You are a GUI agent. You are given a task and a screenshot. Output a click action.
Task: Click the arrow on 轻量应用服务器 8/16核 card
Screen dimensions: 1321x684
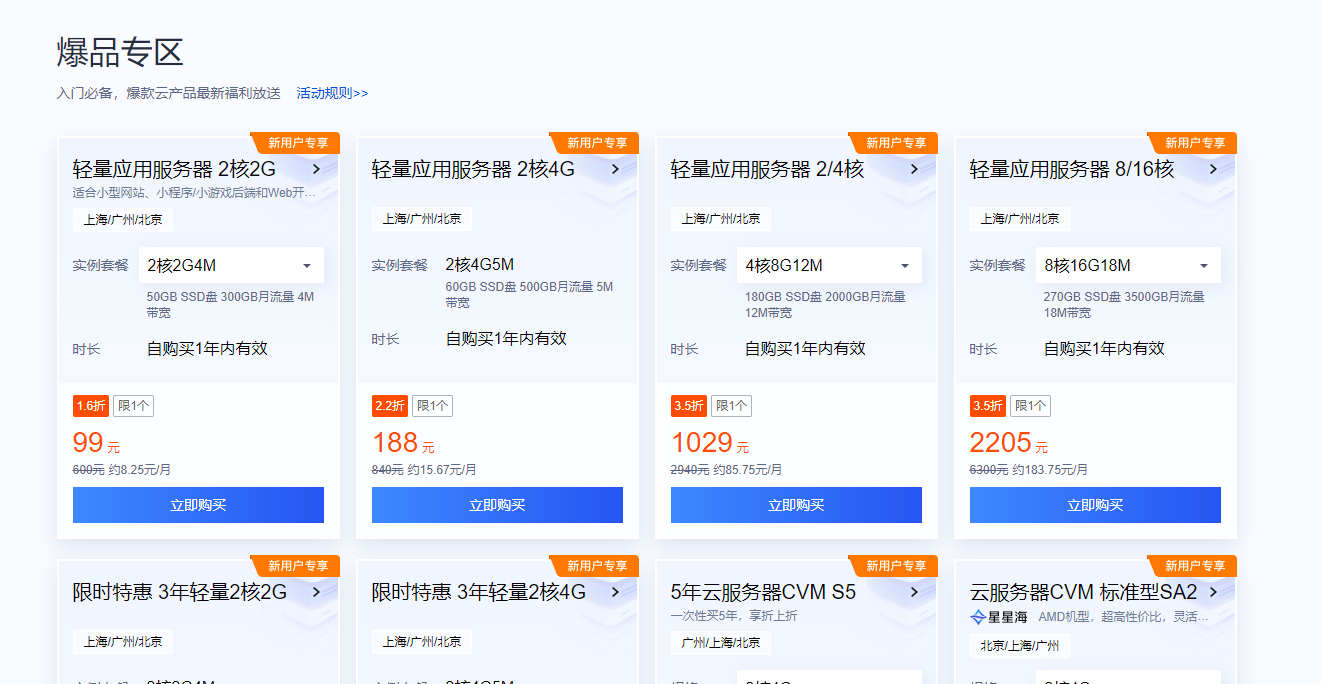[1212, 170]
